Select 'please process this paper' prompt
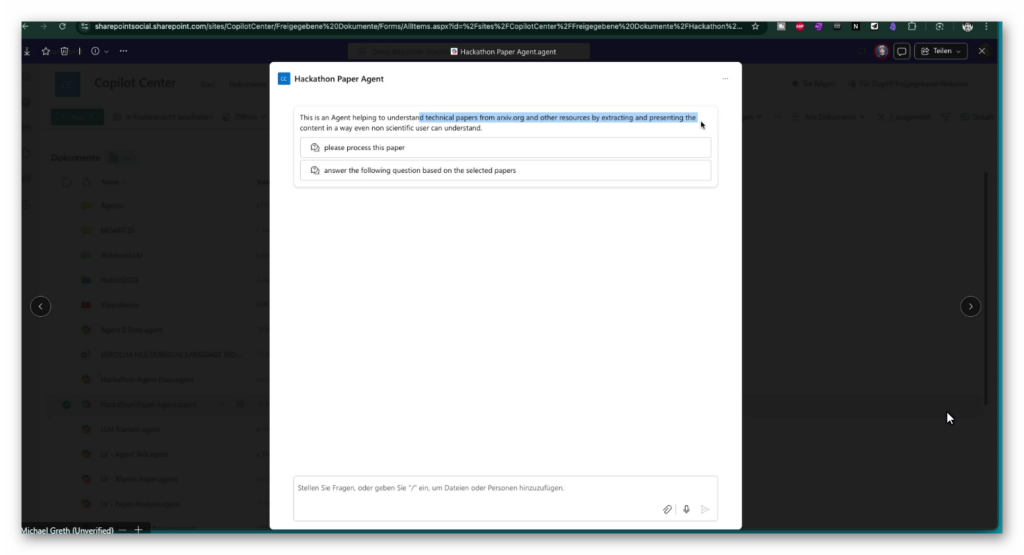1024x555 pixels. pyautogui.click(x=505, y=148)
